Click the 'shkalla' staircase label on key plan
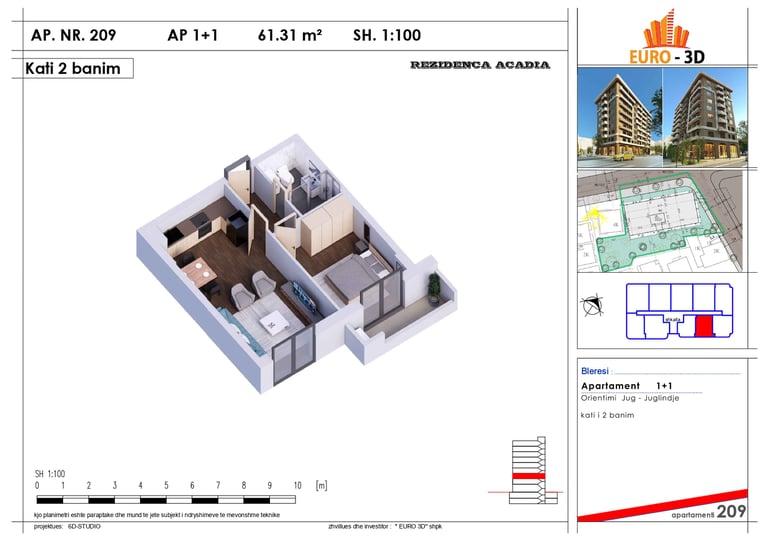Viewport: 768px width, 542px height. coord(672,319)
